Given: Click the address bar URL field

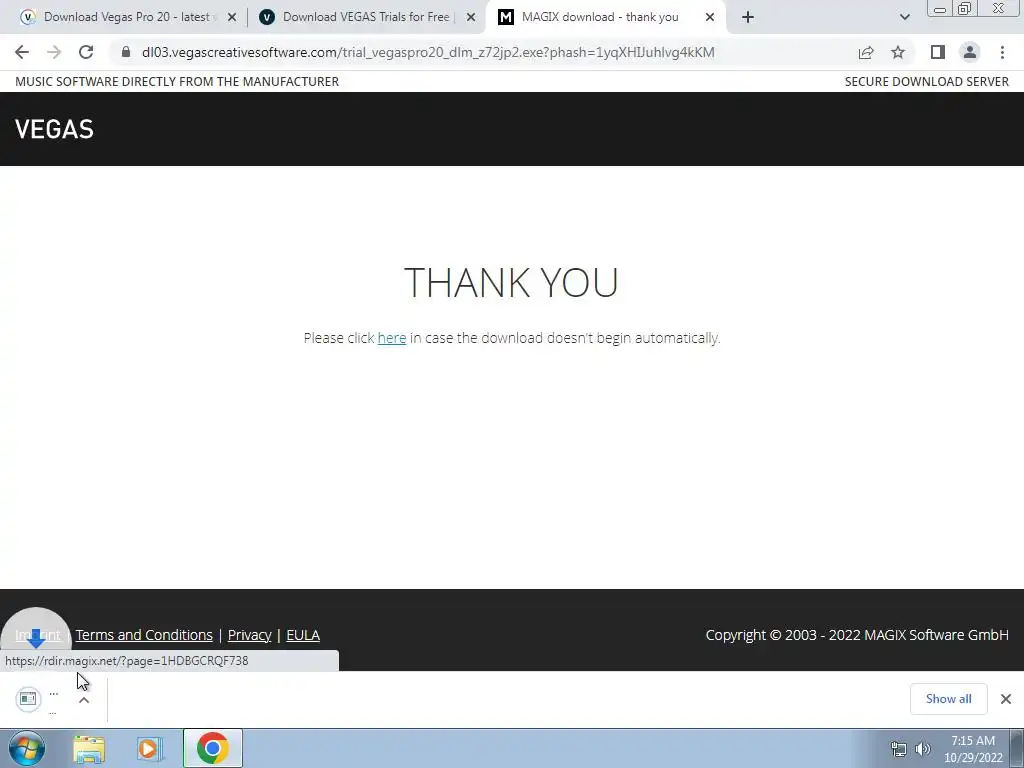Looking at the screenshot, I should point(428,52).
